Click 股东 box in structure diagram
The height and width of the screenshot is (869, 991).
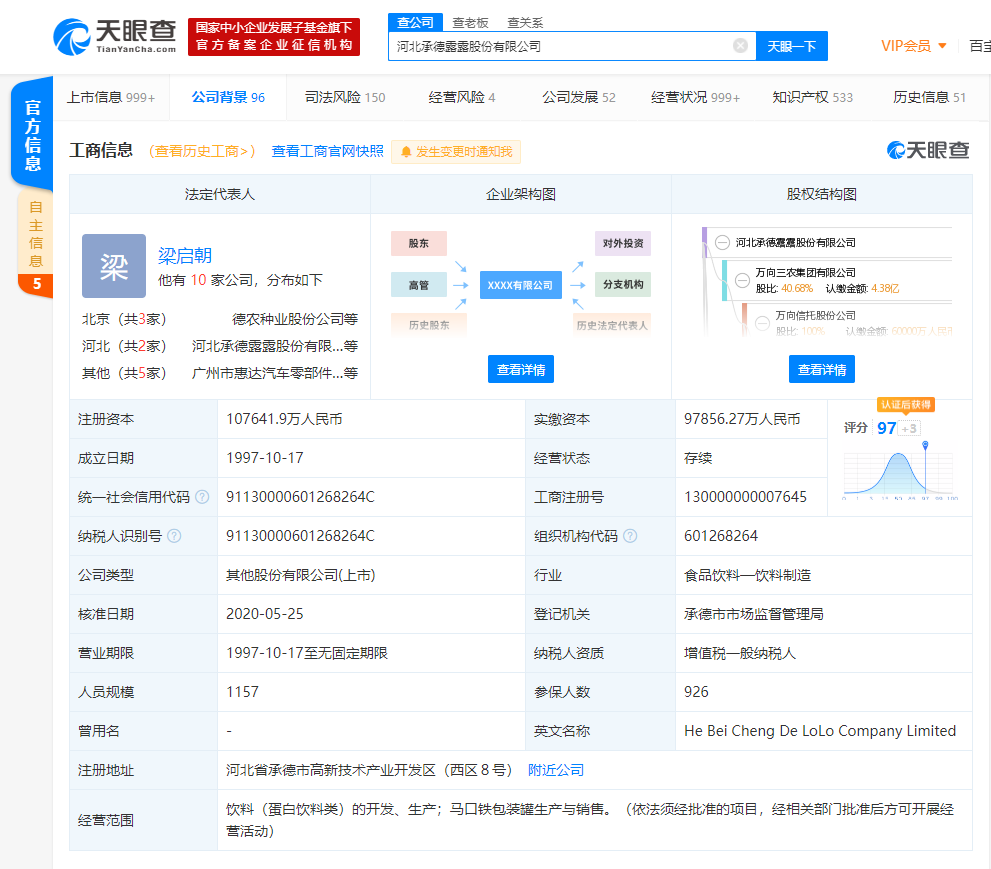coord(418,243)
